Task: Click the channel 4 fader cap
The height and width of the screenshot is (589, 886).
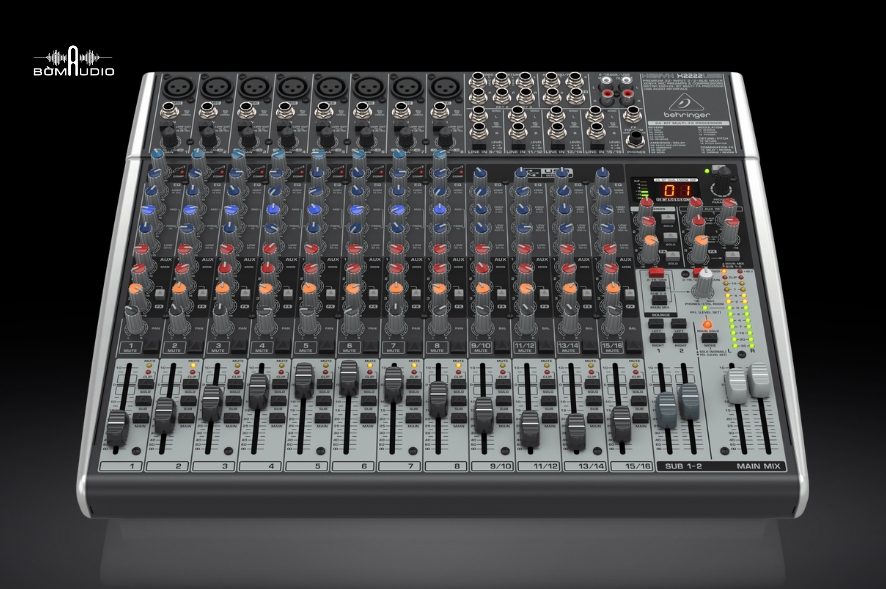Action: coord(258,390)
